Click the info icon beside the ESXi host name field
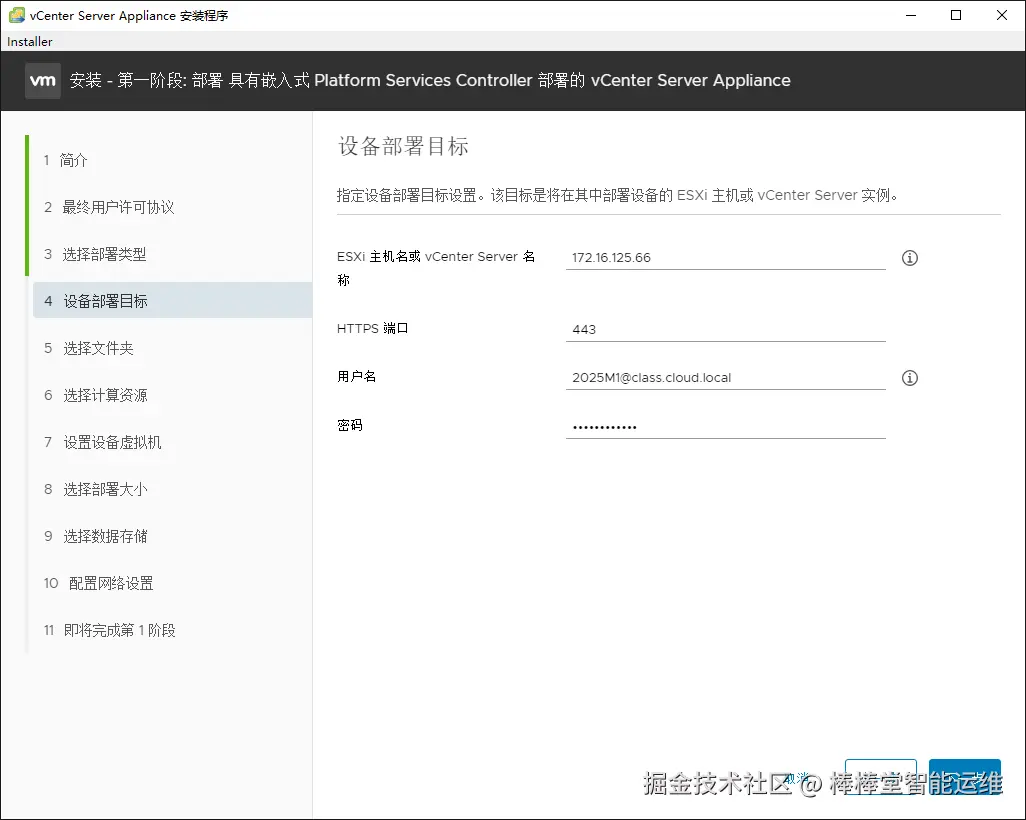This screenshot has height=820, width=1026. point(910,258)
